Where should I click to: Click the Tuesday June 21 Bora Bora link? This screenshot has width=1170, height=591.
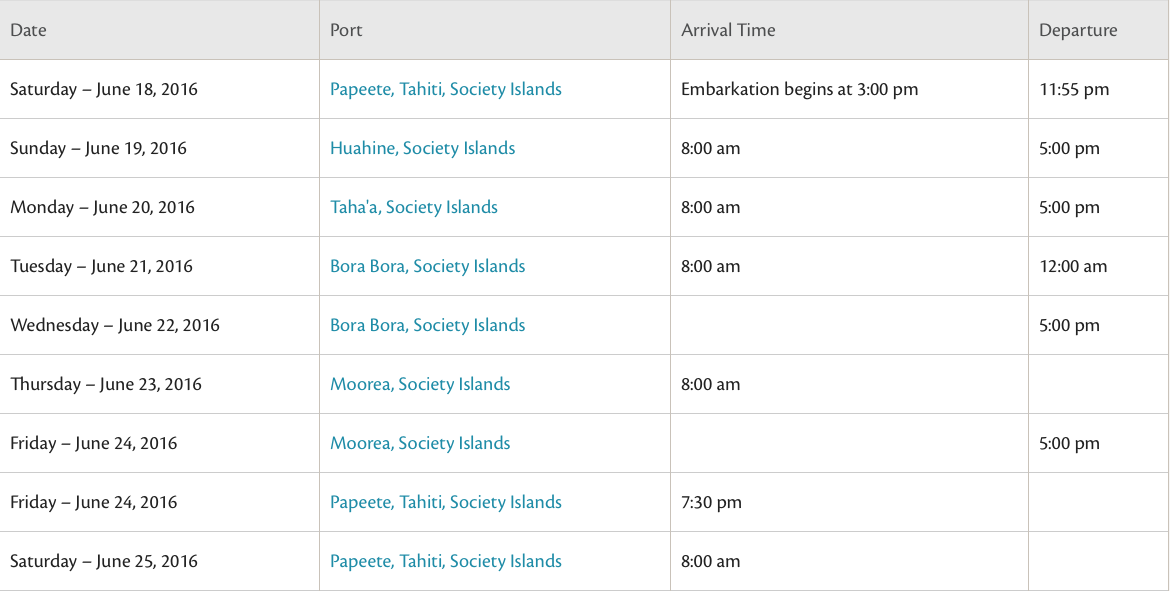pos(427,266)
